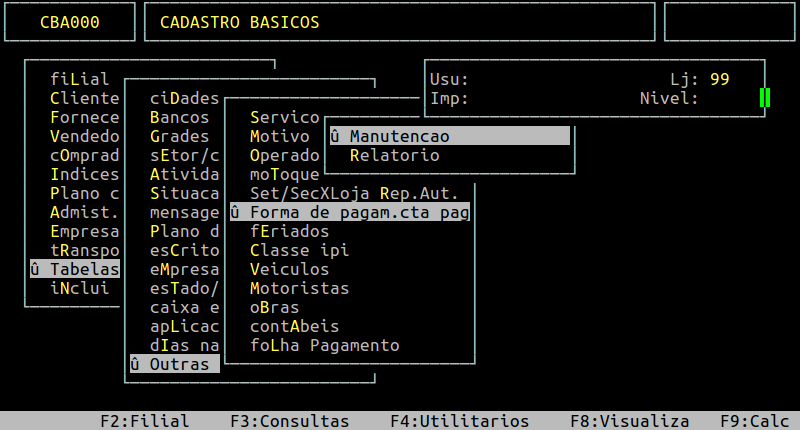
Task: Open the oBras menu item
Action: (x=274, y=308)
